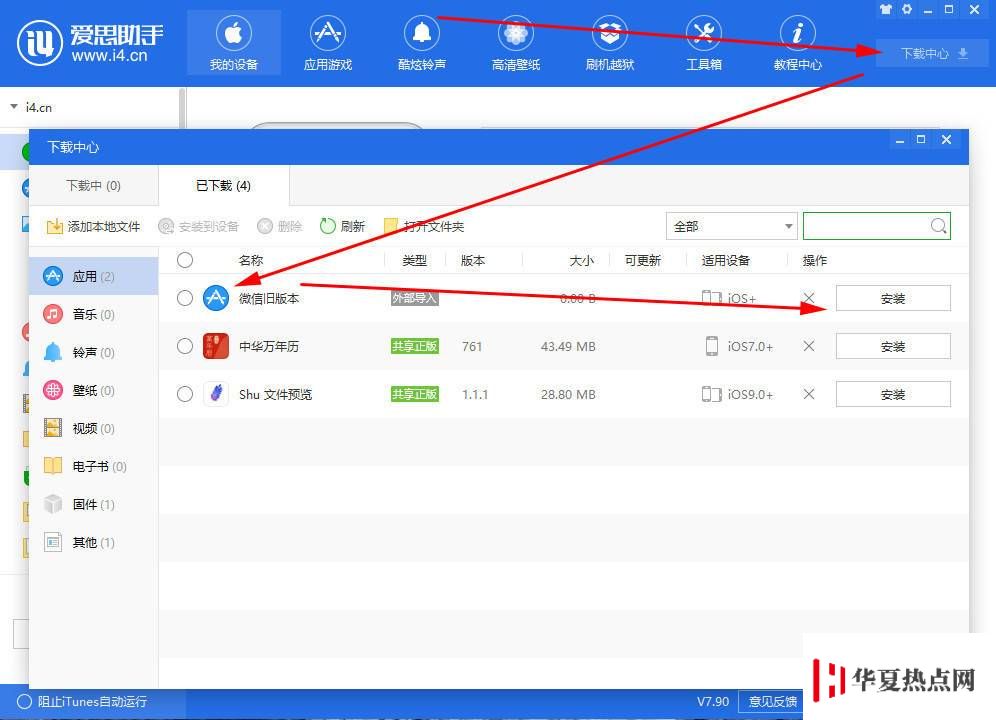Click 共享正版 badge on Shu 文件预览 row
Screen dimensions: 996x720
pos(414,394)
